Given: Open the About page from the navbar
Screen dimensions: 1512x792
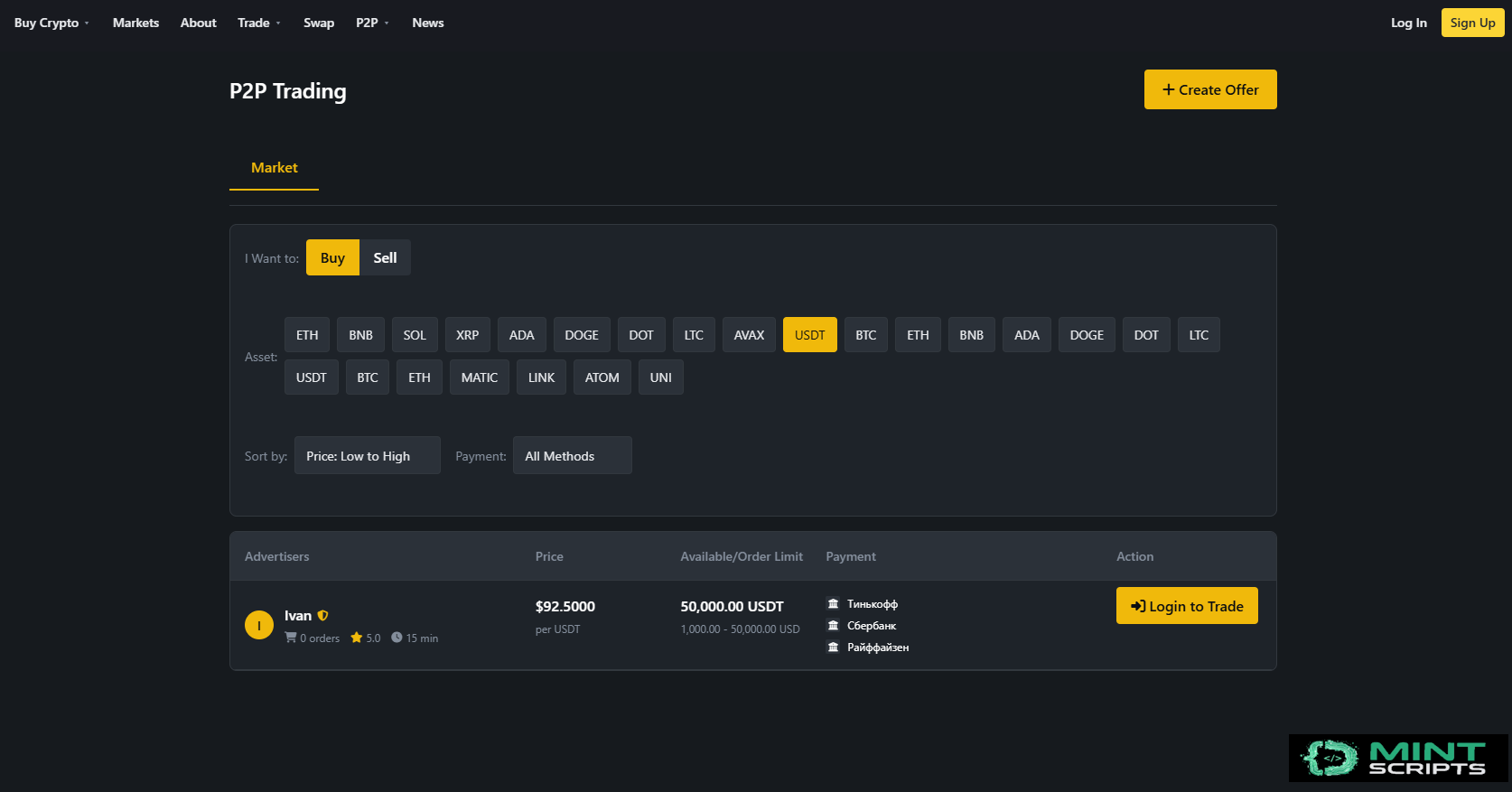Looking at the screenshot, I should [198, 23].
